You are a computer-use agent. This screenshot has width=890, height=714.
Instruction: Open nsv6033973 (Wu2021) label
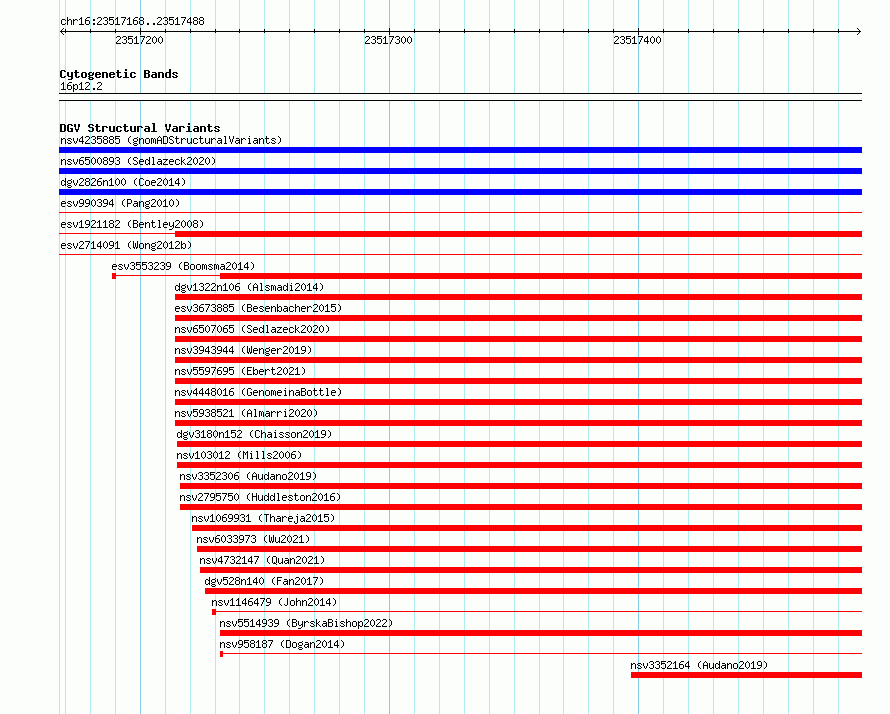(253, 539)
